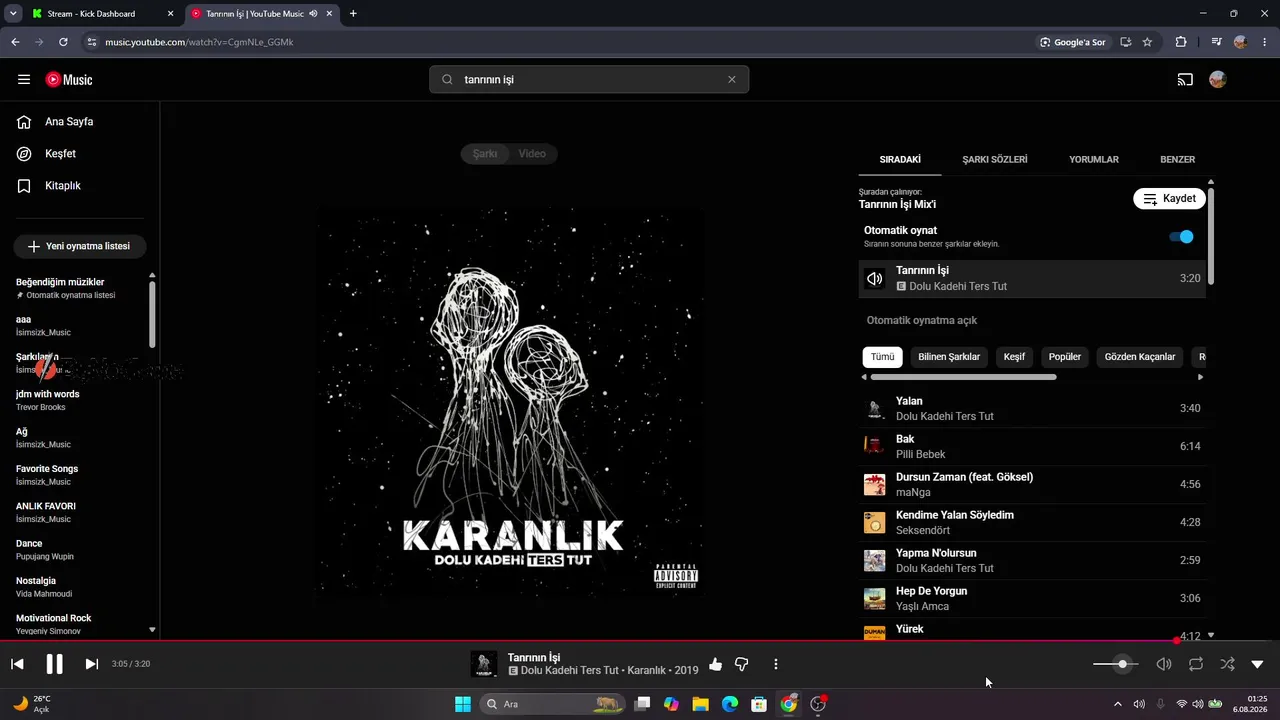Click the 'Yapma N'olursun' title in queue

tap(936, 553)
